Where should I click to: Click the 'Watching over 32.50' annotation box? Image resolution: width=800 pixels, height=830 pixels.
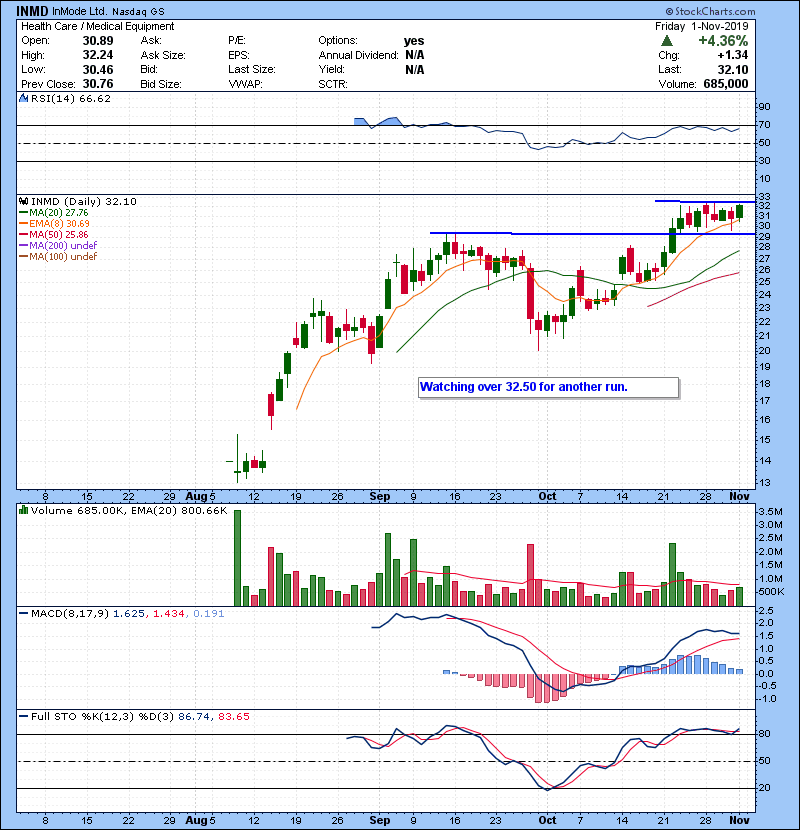tap(548, 387)
